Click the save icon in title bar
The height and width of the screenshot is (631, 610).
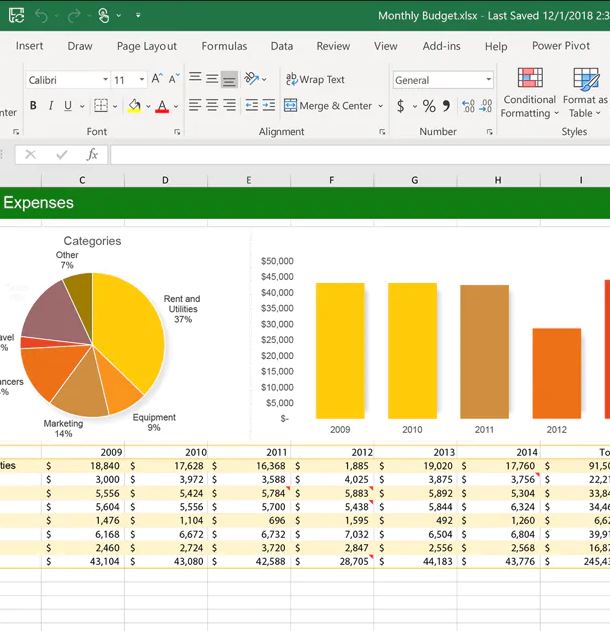coord(16,15)
